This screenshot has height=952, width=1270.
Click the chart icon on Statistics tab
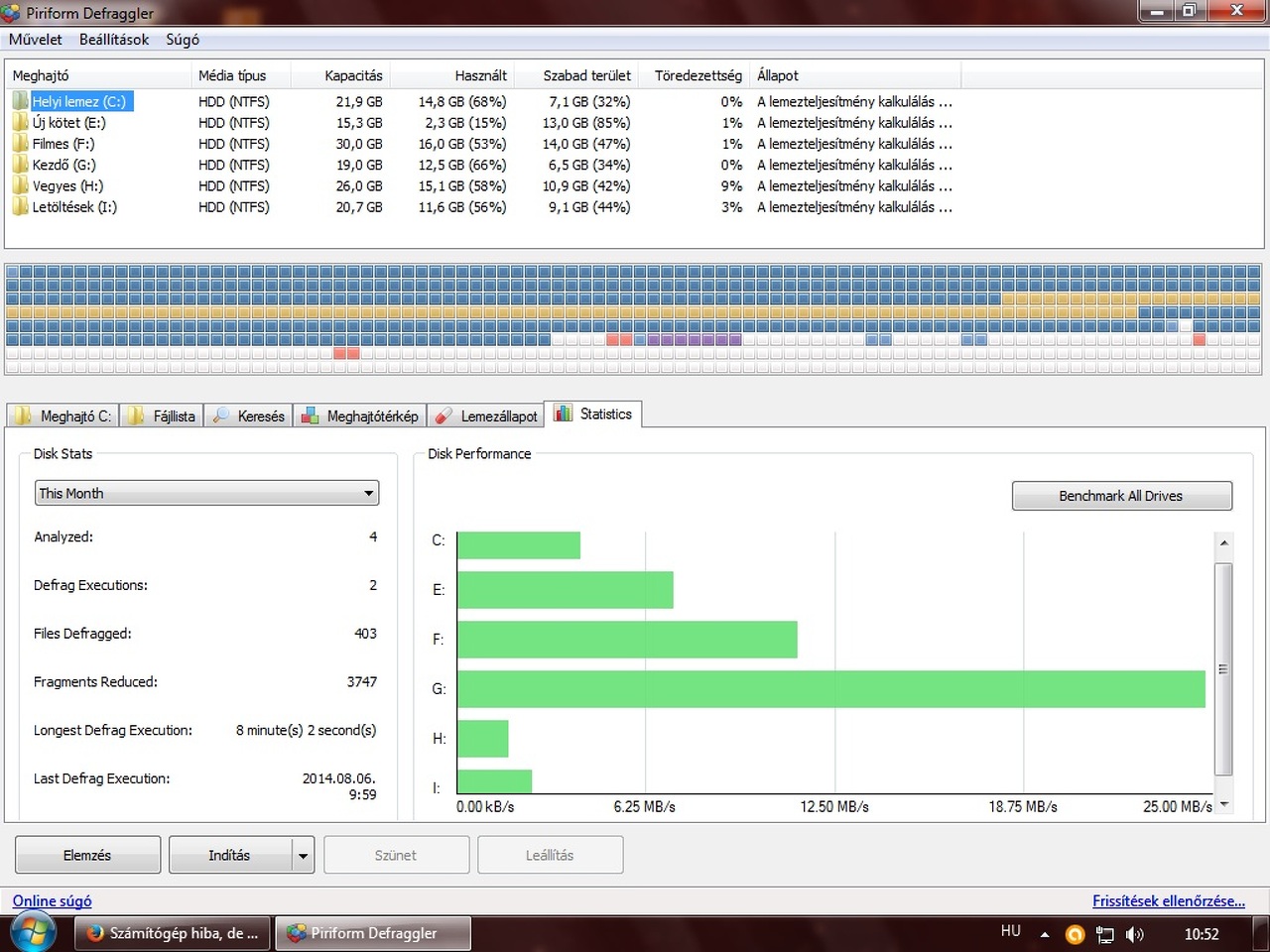point(564,414)
